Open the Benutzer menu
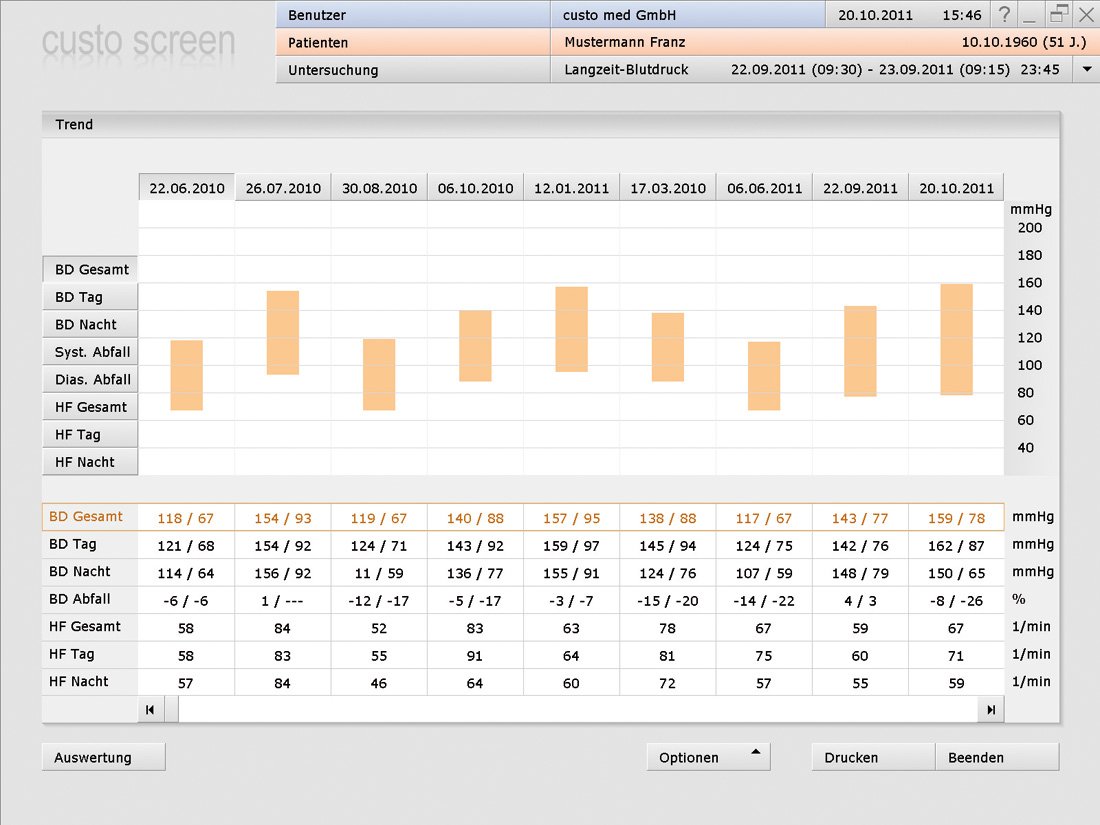 412,15
